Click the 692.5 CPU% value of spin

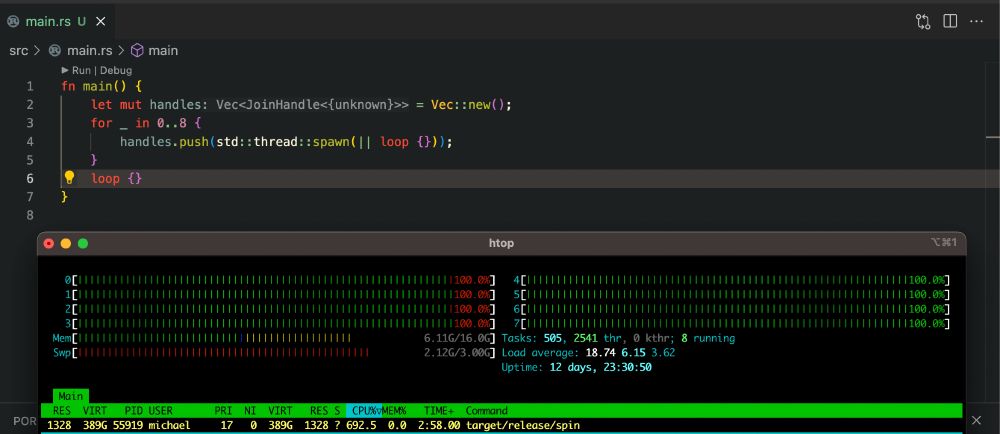[x=361, y=425]
